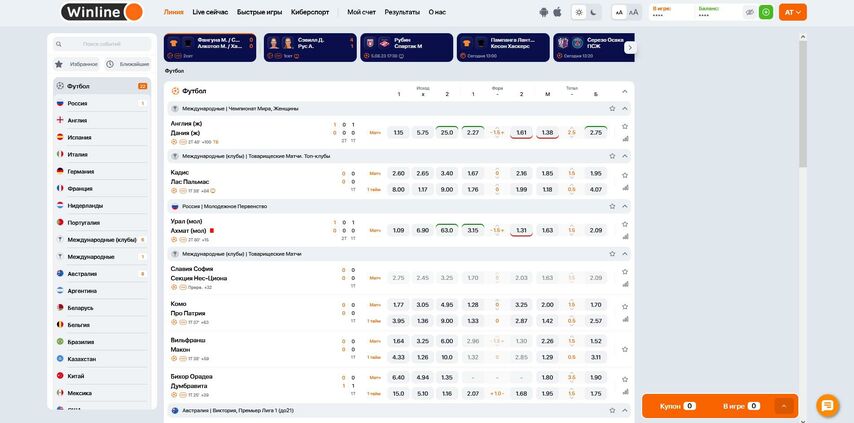Select Англия in the sidebar

pyautogui.click(x=102, y=120)
